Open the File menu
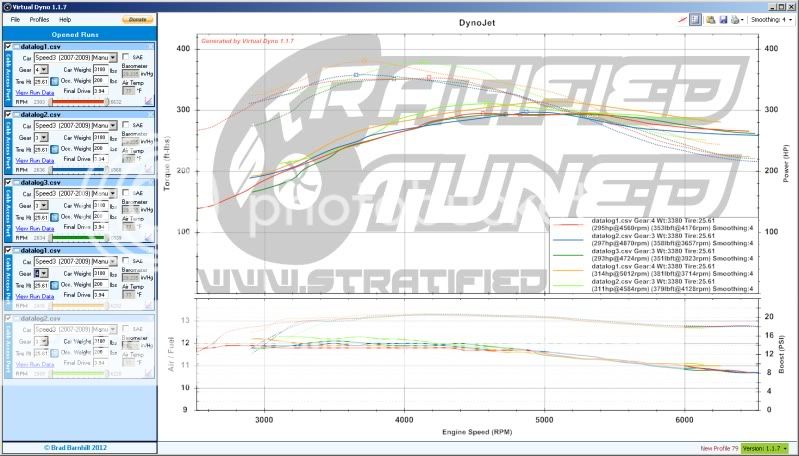The image size is (799, 456). pyautogui.click(x=15, y=19)
